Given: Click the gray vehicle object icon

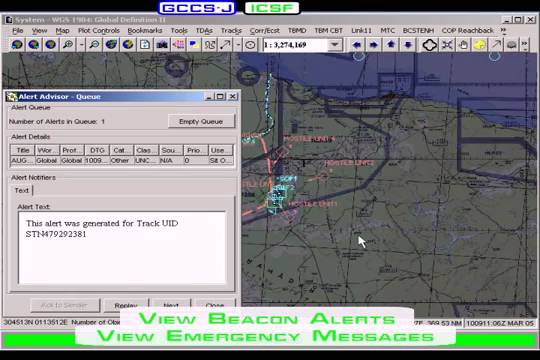Looking at the screenshot, I should [x=512, y=45].
